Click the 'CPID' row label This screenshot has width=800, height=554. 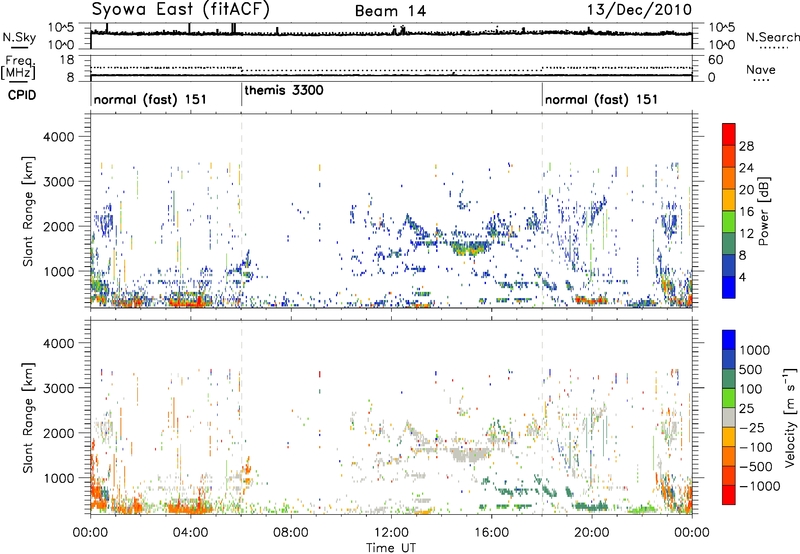(22, 95)
